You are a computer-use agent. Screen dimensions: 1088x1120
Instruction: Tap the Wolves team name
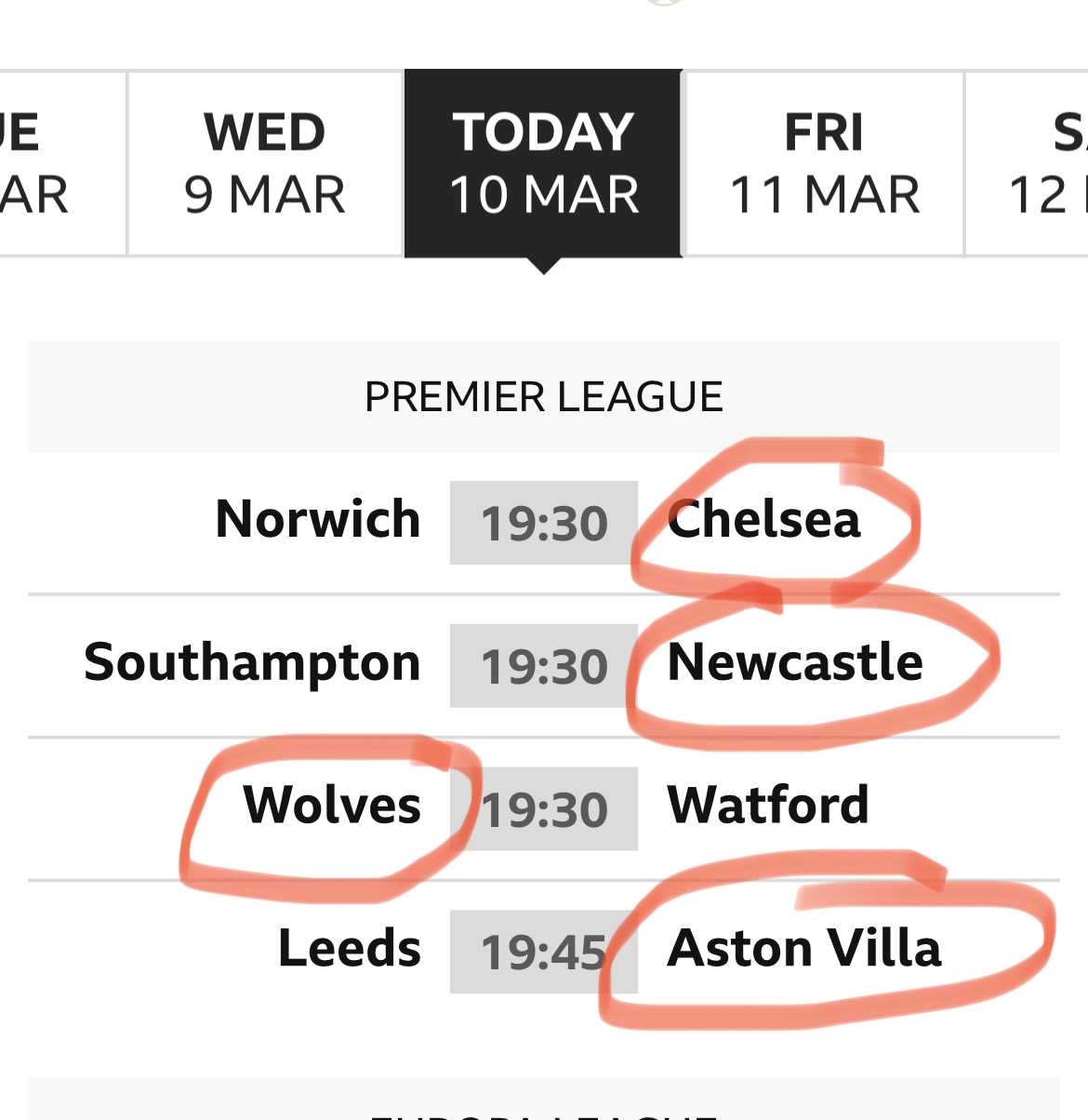click(x=332, y=805)
